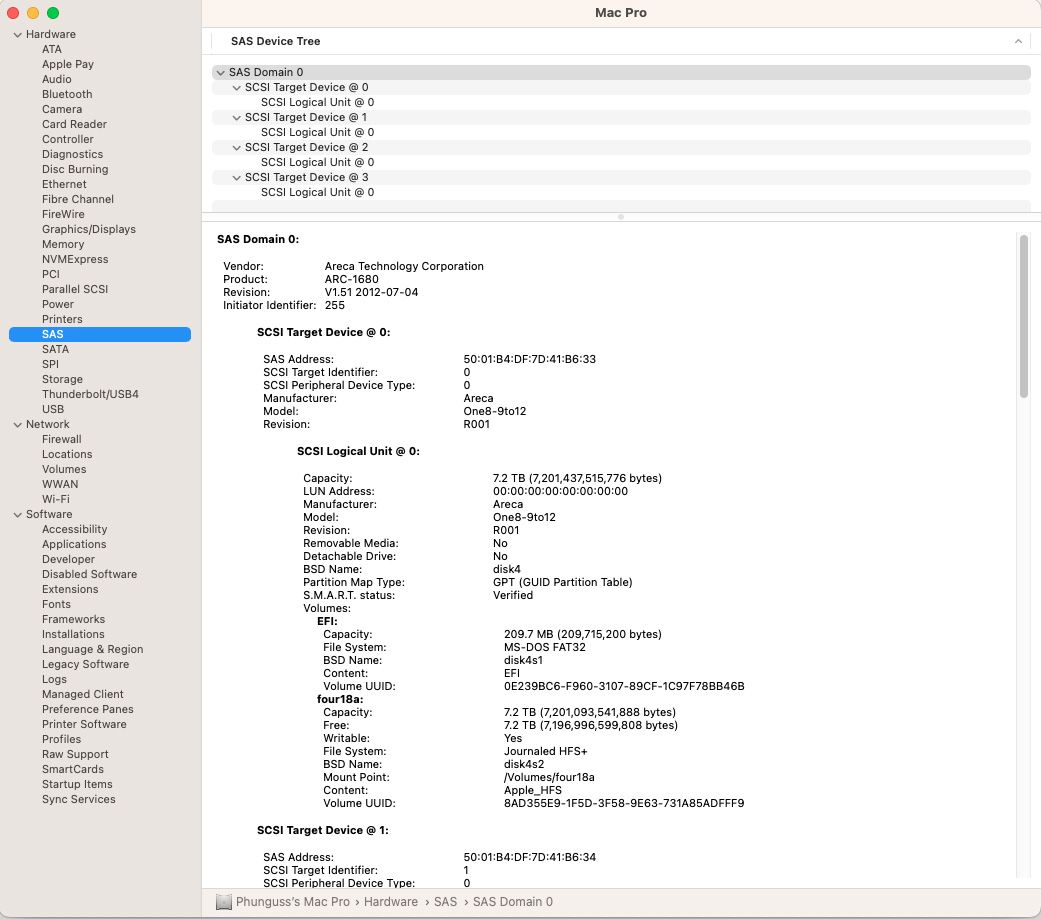Screen dimensions: 1041x919
Task: Select the Storage sidebar item
Action: pos(62,379)
